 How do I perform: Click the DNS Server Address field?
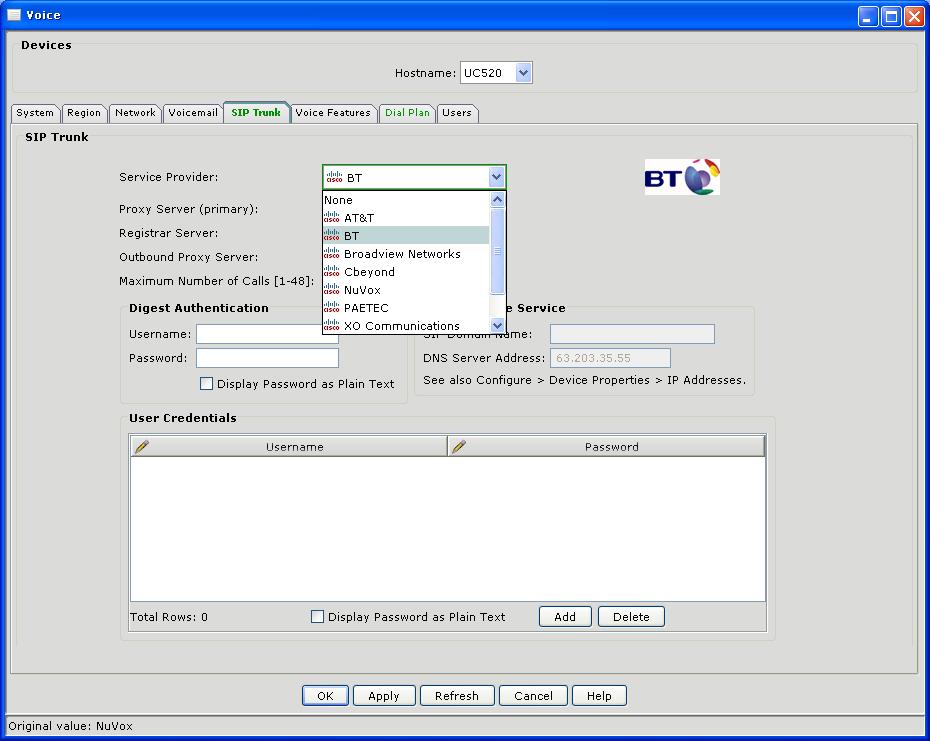pyautogui.click(x=610, y=358)
